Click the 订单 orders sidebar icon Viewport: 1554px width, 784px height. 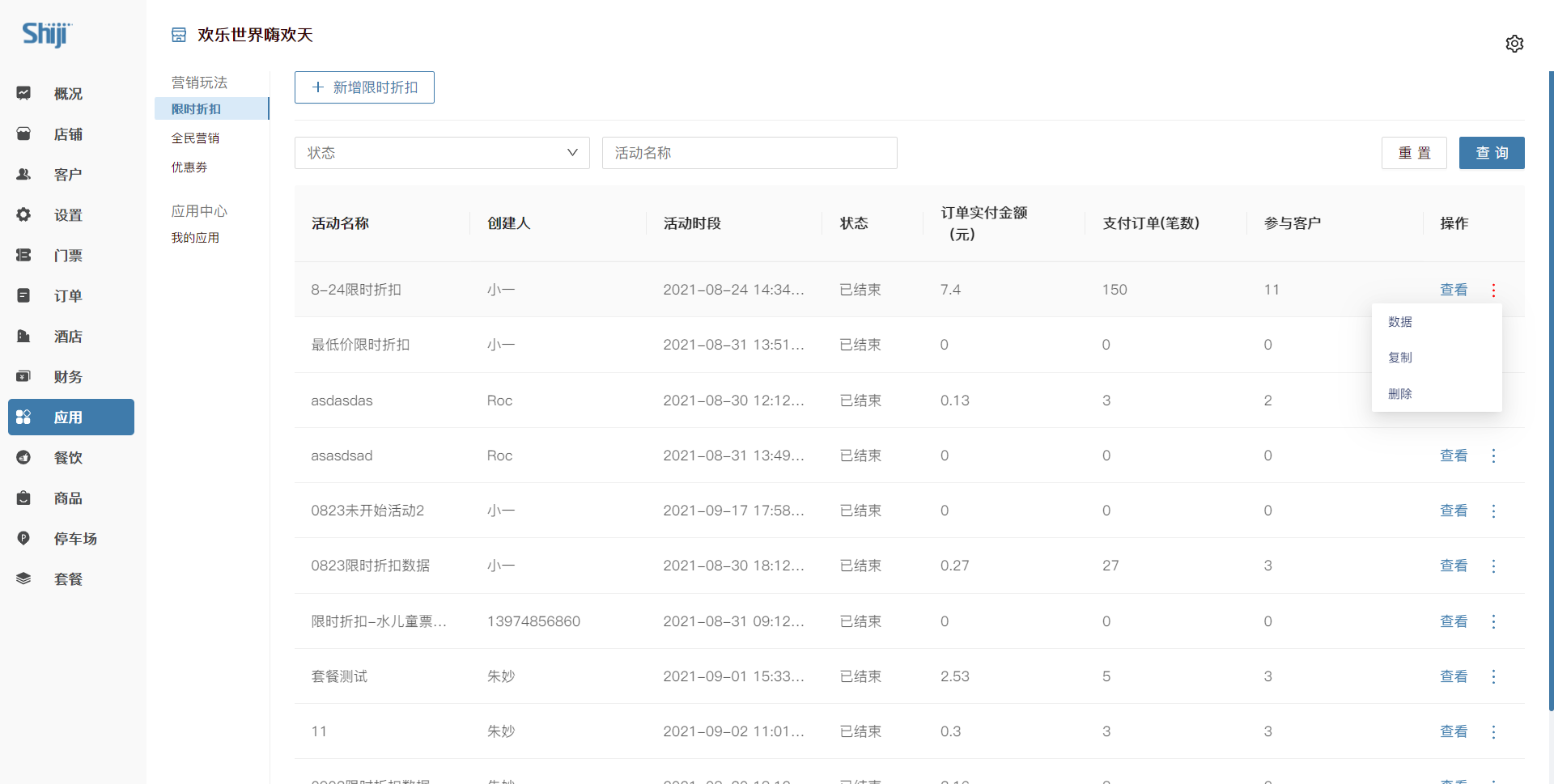[23, 295]
